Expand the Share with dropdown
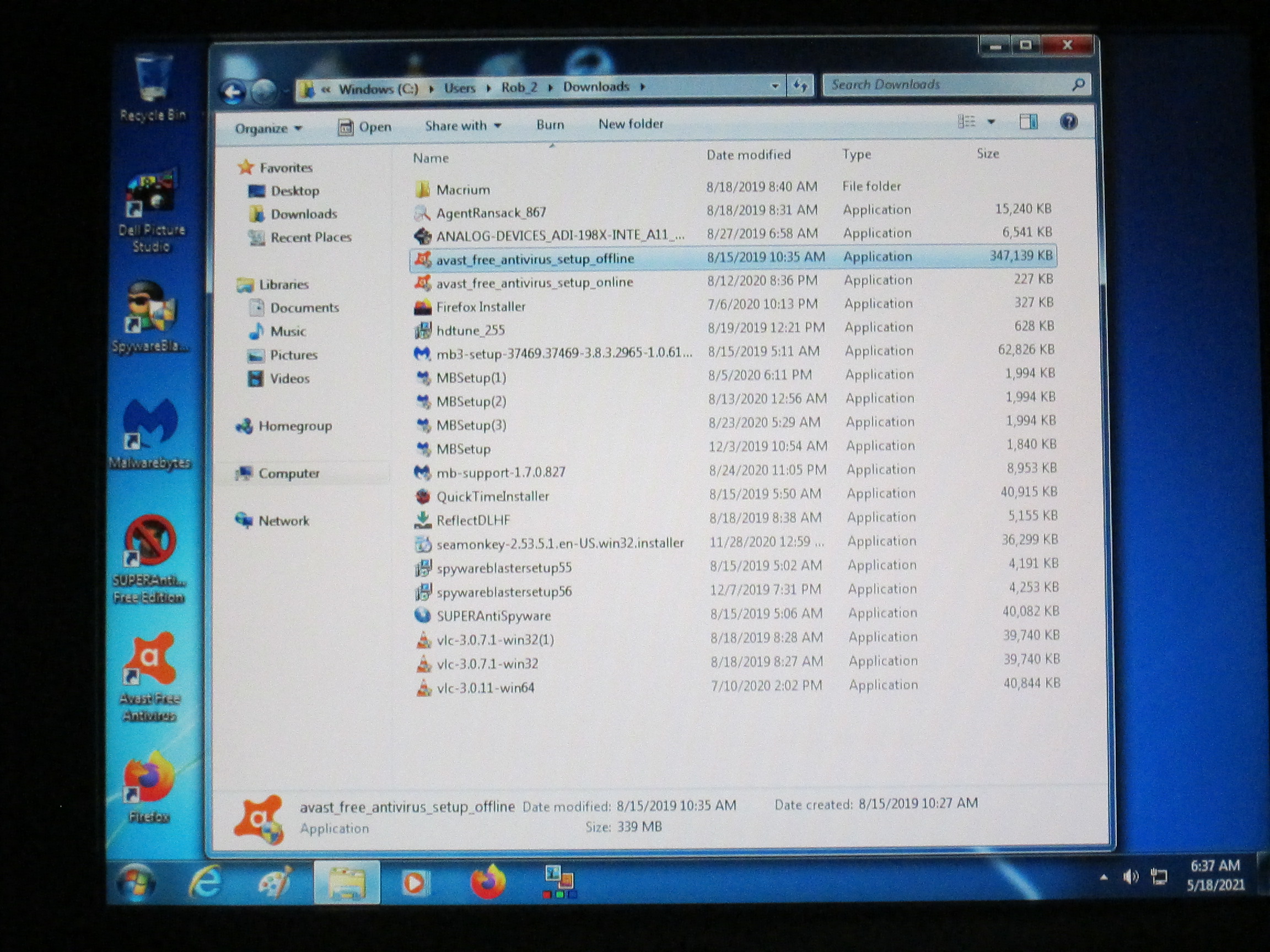 463,126
